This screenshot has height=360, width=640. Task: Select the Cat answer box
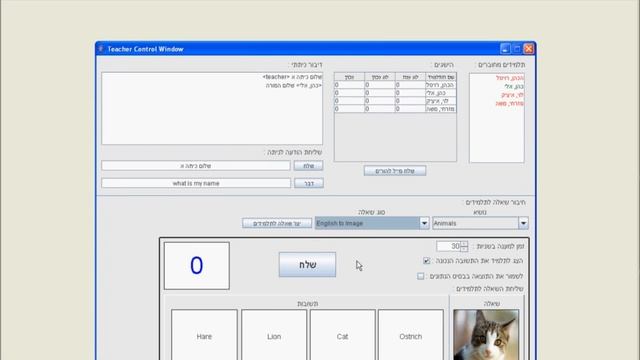[342, 336]
